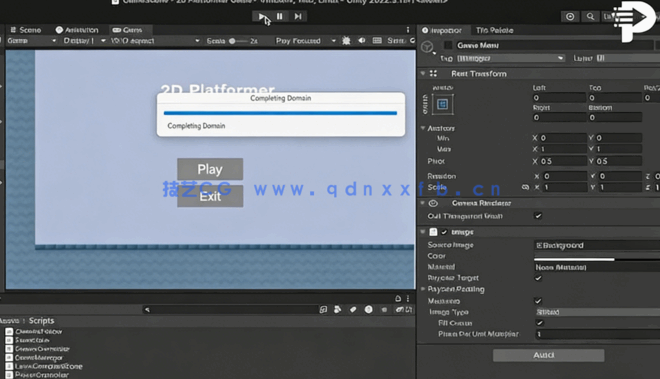This screenshot has height=379, width=660.
Task: Switch to the Scene tab
Action: coord(26,30)
